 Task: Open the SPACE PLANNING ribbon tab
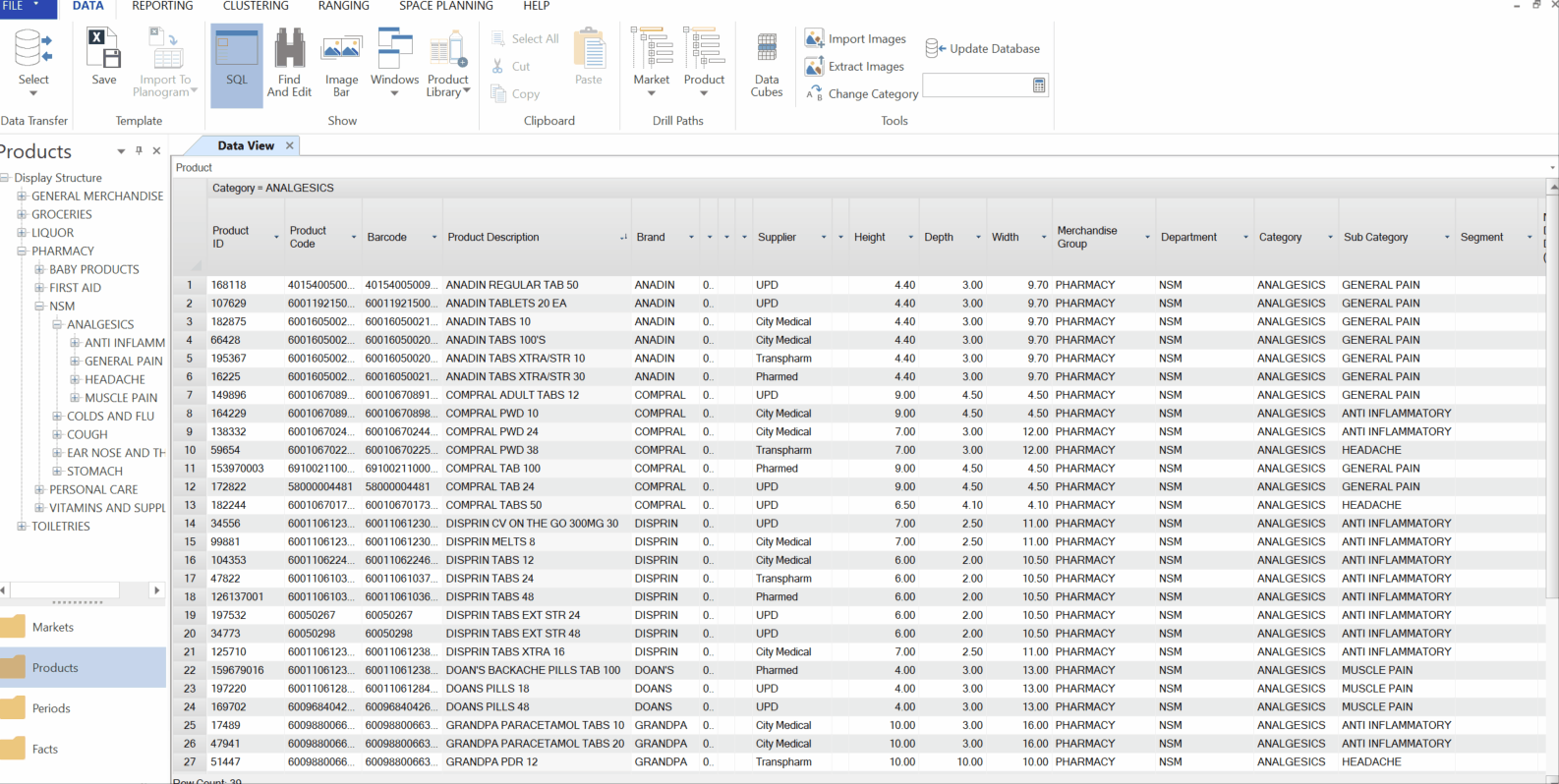(x=445, y=6)
